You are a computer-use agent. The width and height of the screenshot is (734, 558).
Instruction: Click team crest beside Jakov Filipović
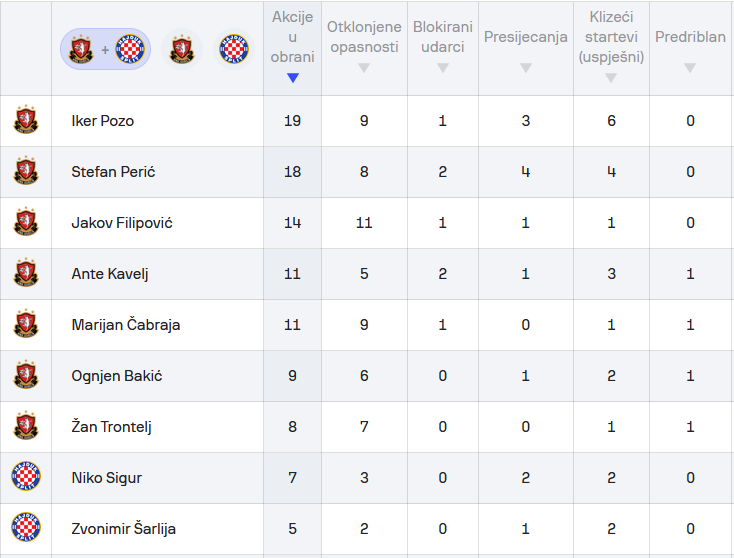pyautogui.click(x=26, y=223)
